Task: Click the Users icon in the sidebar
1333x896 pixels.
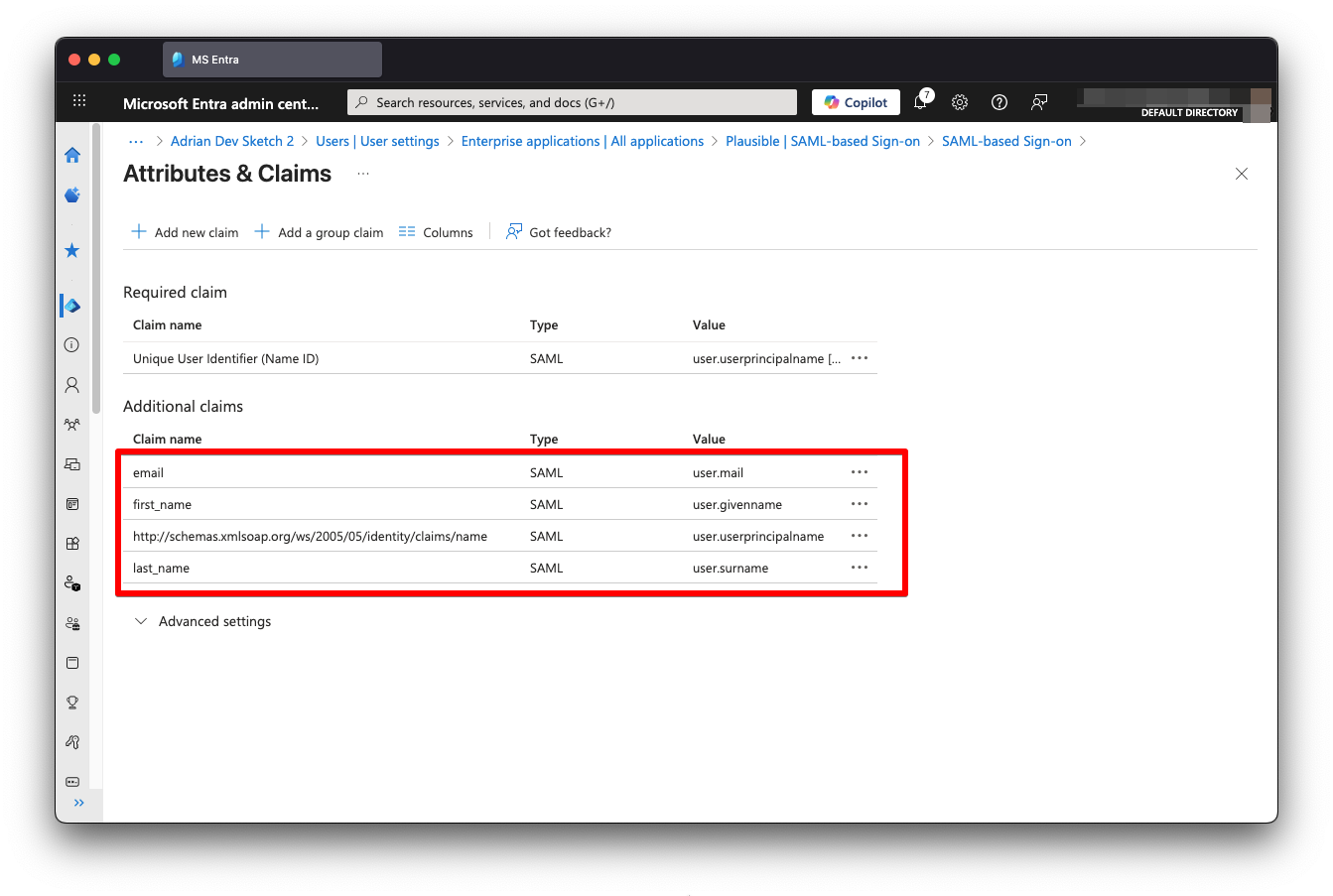Action: click(72, 385)
